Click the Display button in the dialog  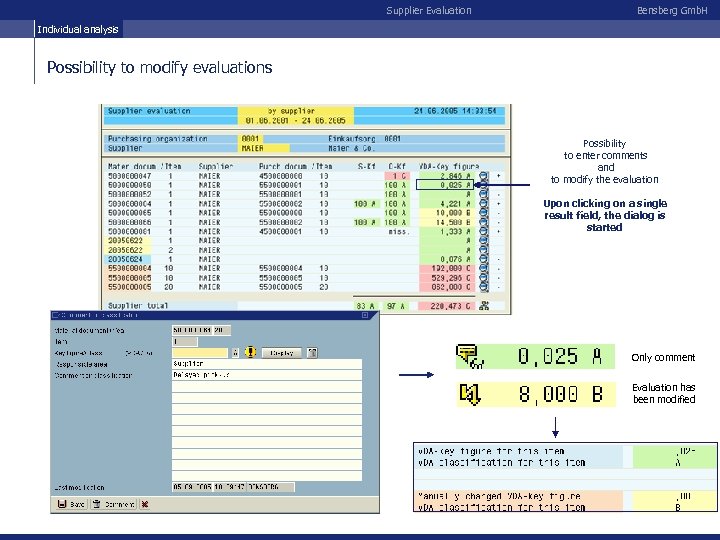coord(281,353)
